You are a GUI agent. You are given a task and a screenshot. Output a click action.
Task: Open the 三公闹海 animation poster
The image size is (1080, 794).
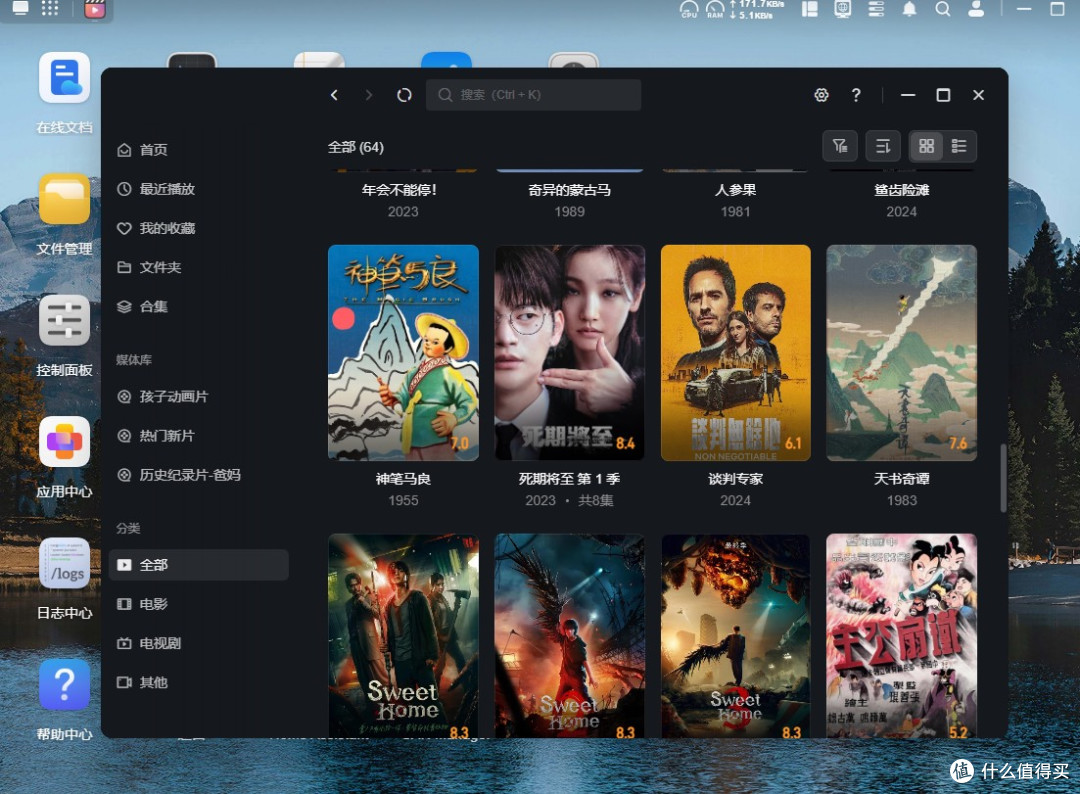click(x=902, y=636)
